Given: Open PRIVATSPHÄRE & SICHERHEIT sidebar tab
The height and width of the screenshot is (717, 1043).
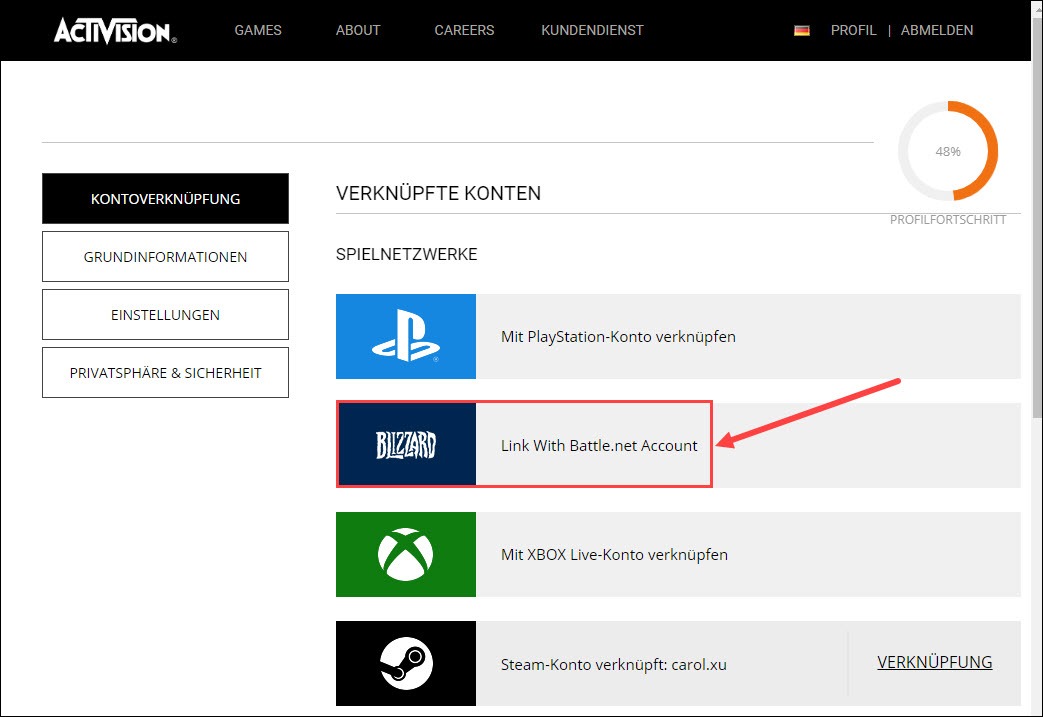Looking at the screenshot, I should pos(166,372).
